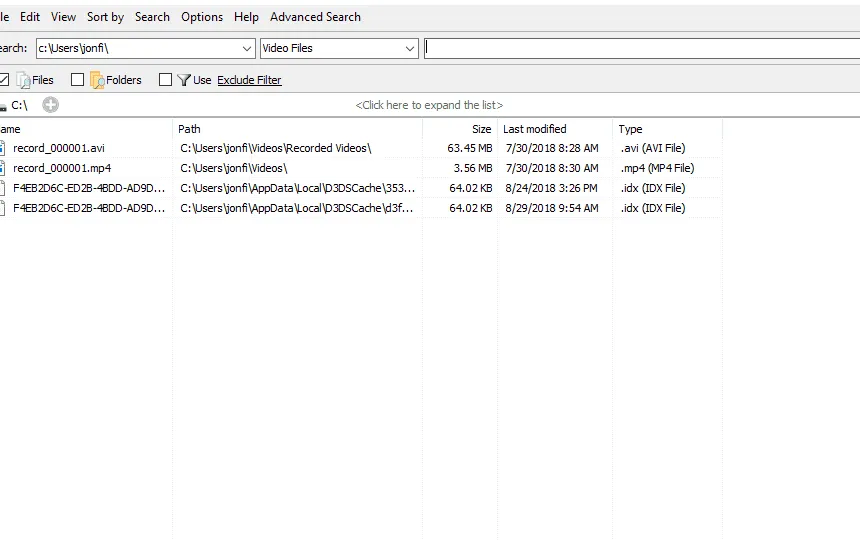Enable the Folders checkbox

(x=77, y=80)
